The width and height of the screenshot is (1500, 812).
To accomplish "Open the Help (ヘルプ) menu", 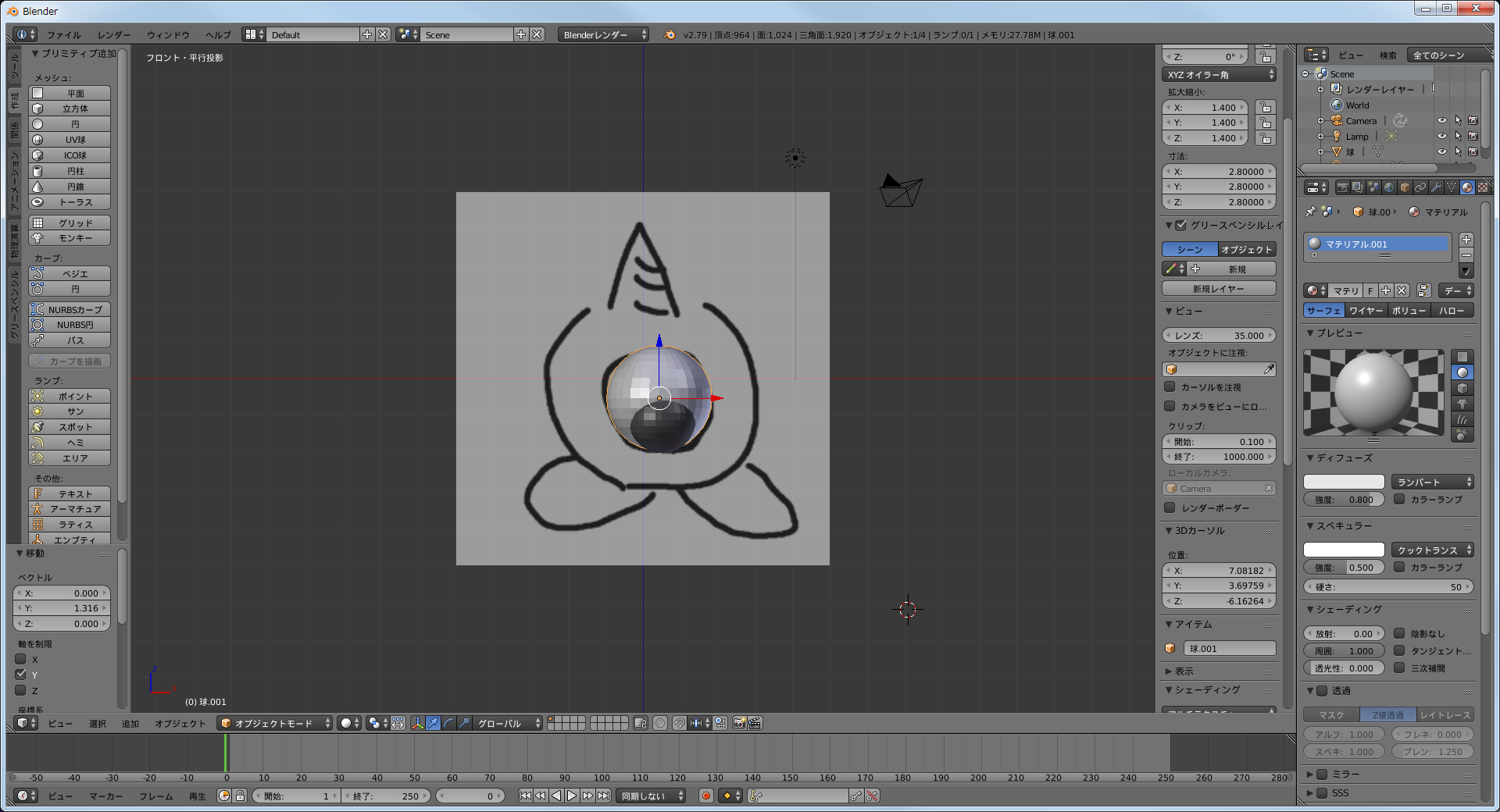I will (218, 35).
